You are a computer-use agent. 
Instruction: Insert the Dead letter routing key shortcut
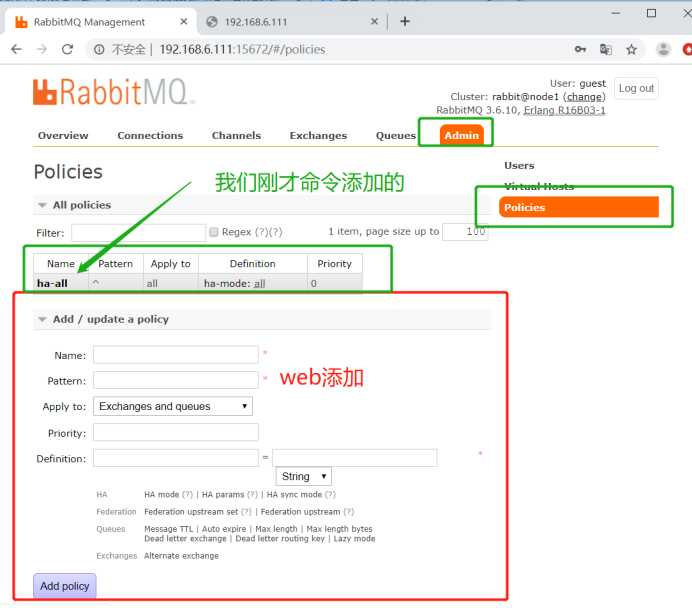[280, 539]
